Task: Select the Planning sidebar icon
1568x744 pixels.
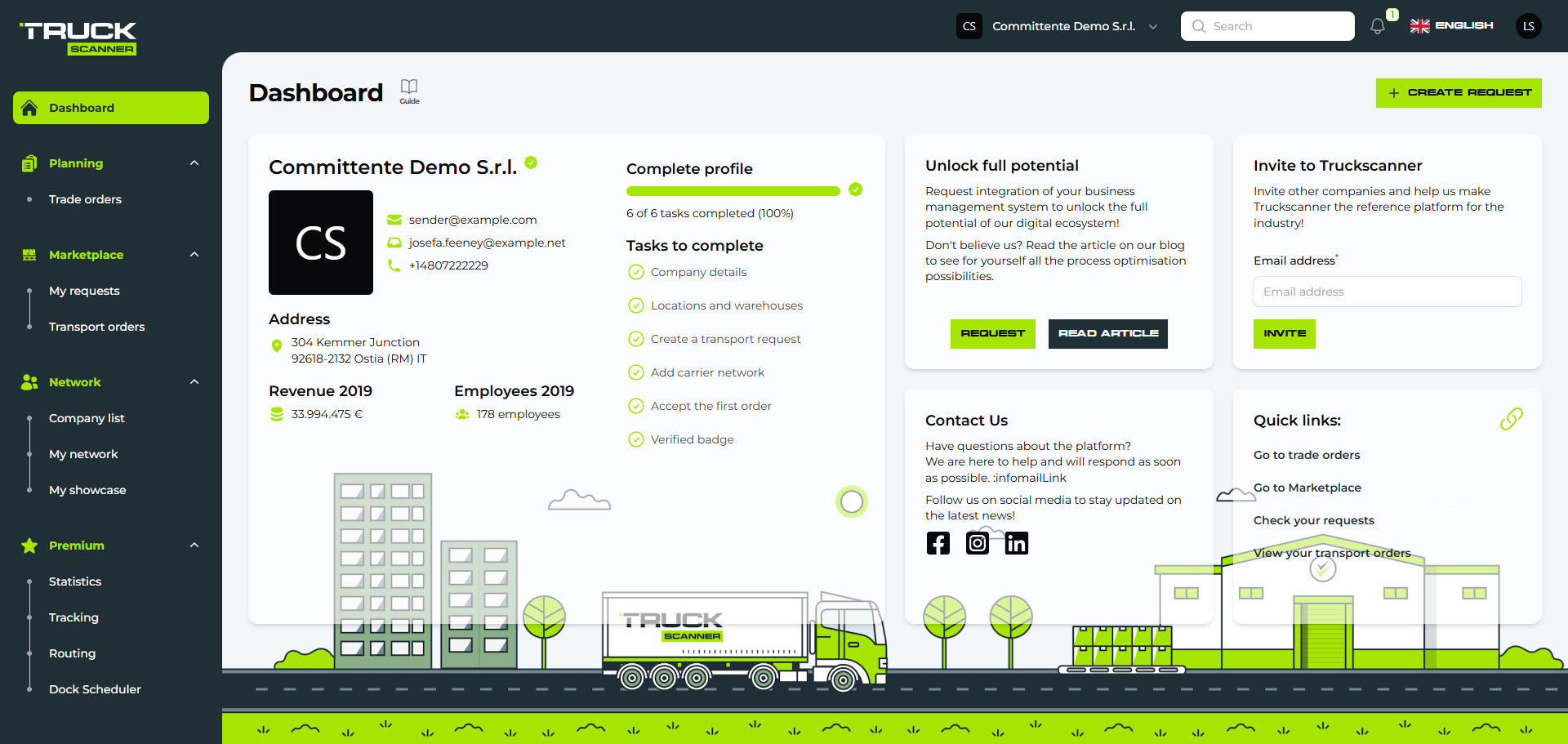Action: point(29,163)
